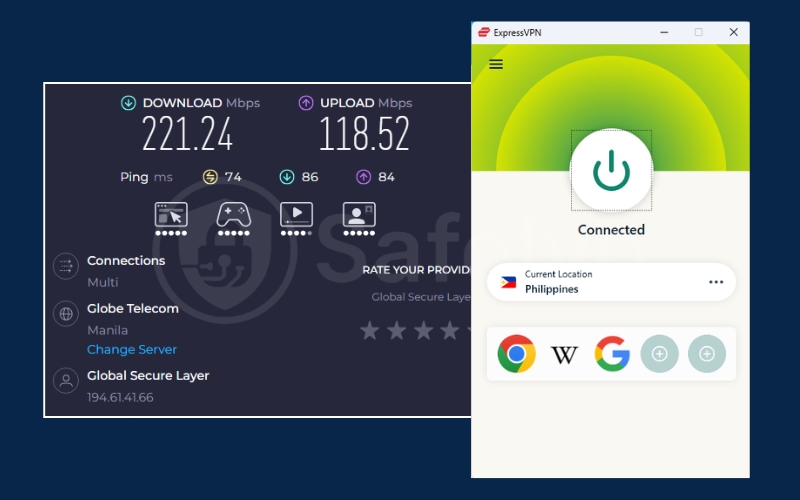Screen dimensions: 800x500
Task: Launch the Wikipedia shortcut in ExpressVPN
Action: point(564,354)
